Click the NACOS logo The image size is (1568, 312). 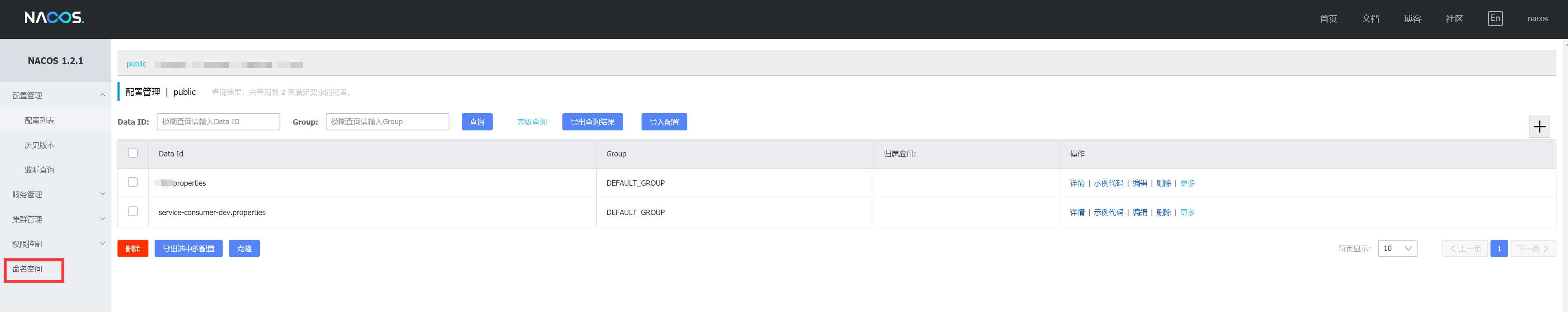click(54, 18)
